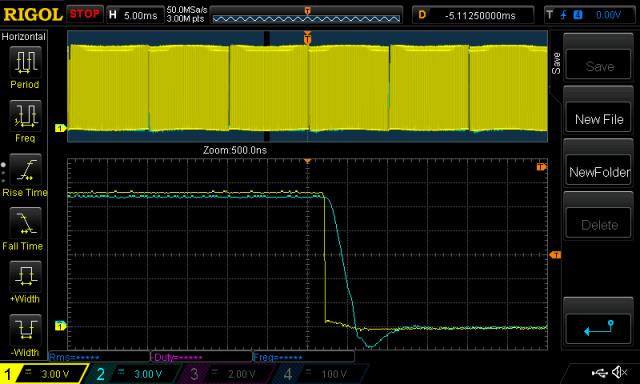Screen dimensions: 640x384
Task: Select the -Width measurement icon
Action: (x=25, y=330)
